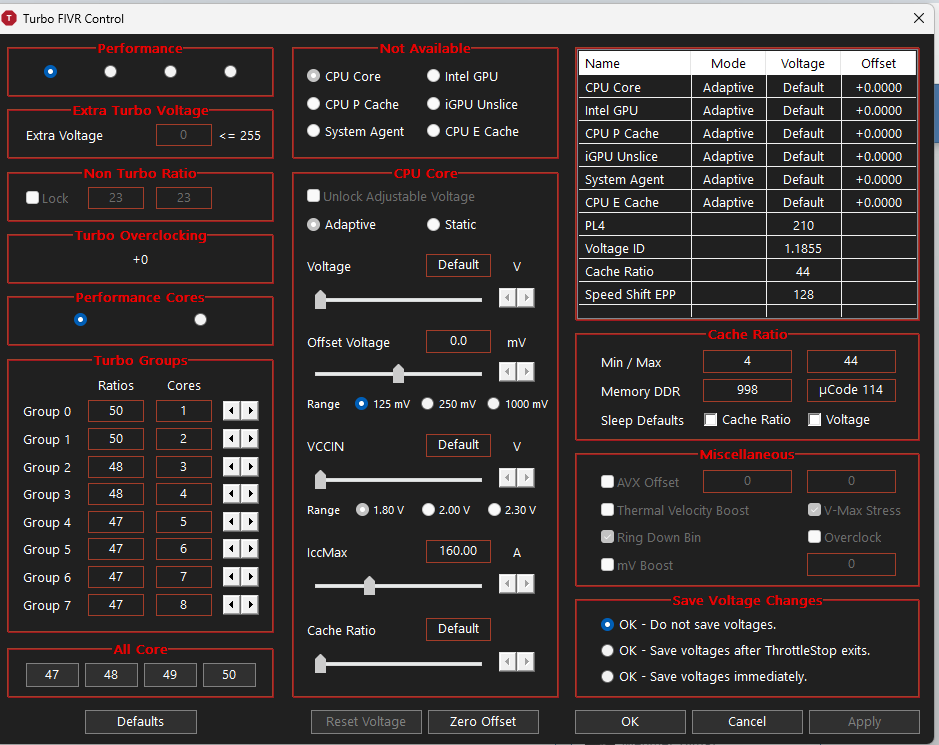Click right arrow beside Voltage slider
This screenshot has width=939, height=745.
click(526, 298)
